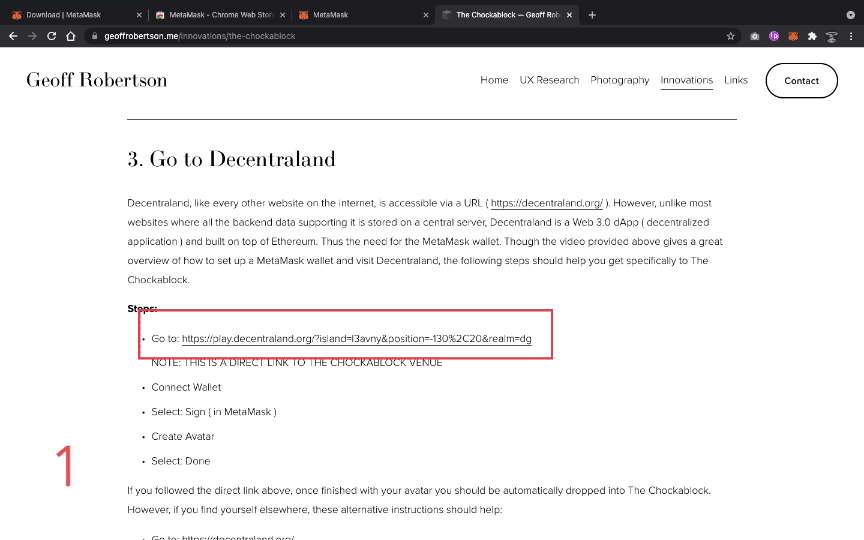Click the browser forward arrow
Screen dimensions: 864x540
[x=32, y=36]
